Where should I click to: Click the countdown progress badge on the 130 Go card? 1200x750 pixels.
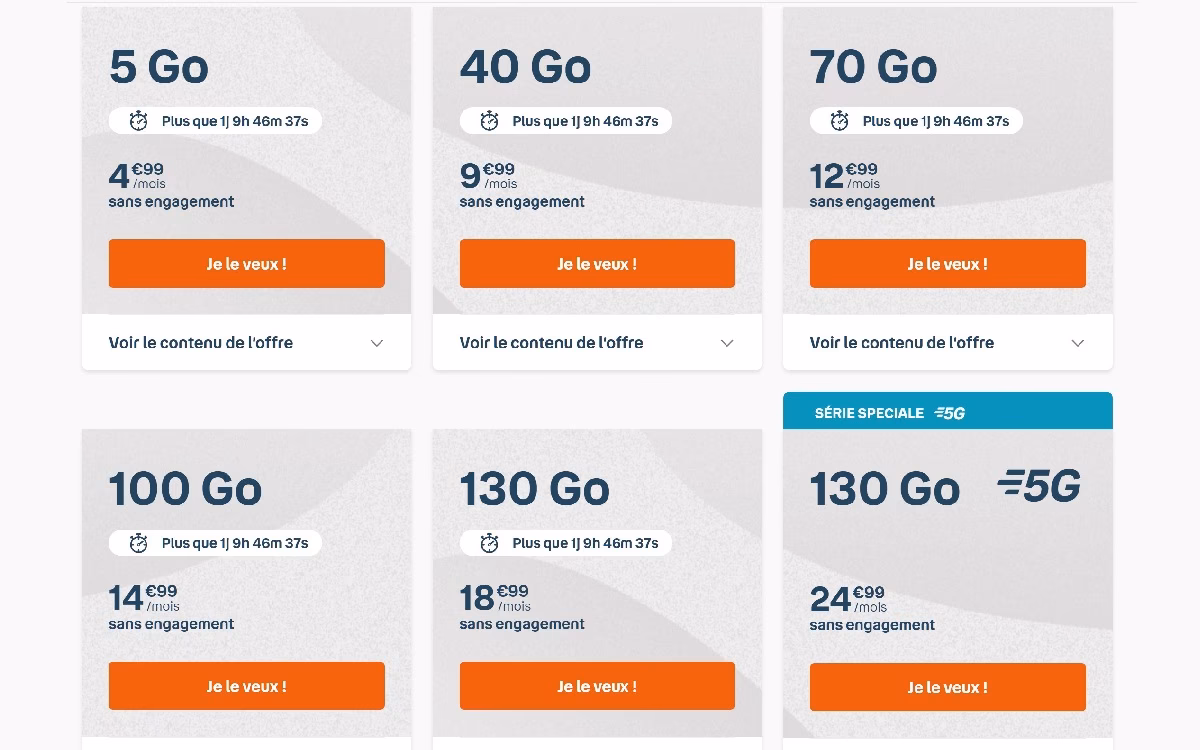coord(565,543)
